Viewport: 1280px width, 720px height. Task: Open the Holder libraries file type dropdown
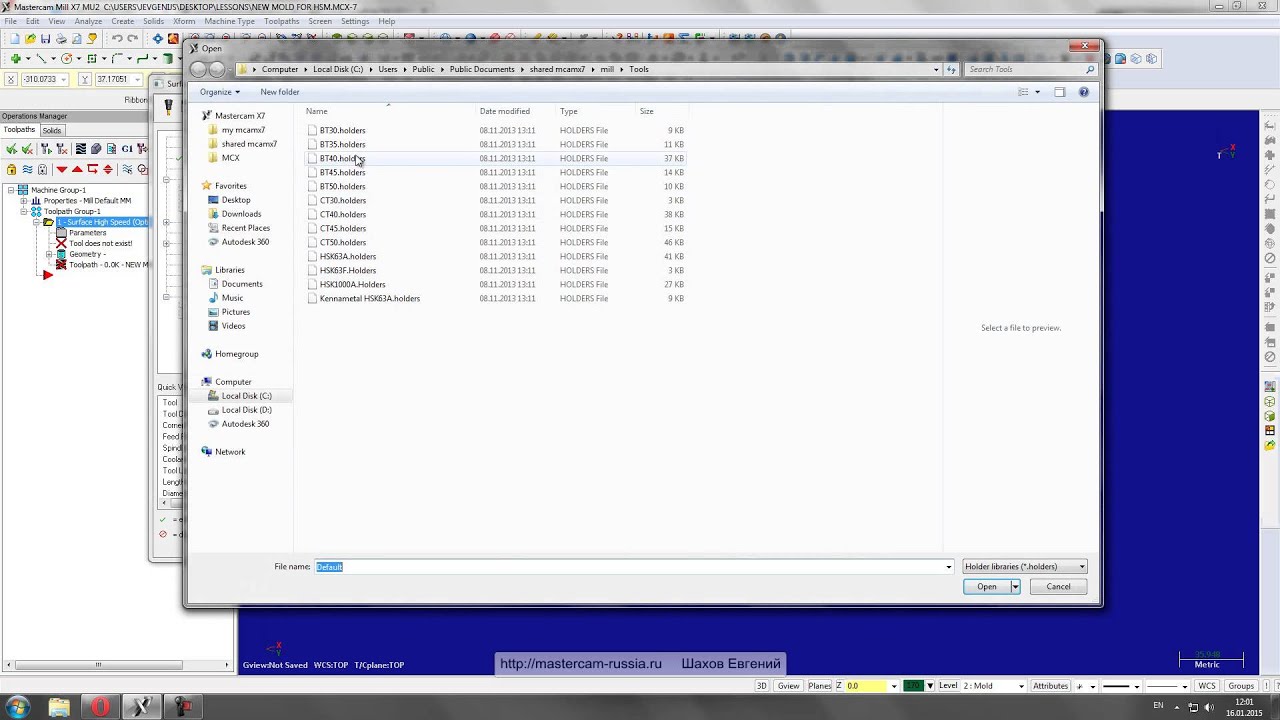point(1024,567)
